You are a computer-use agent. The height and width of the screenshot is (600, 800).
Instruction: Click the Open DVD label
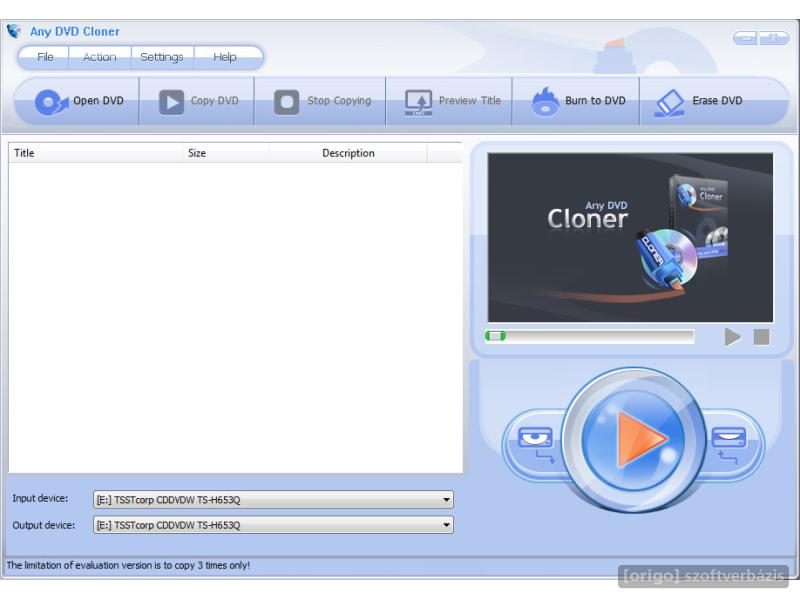[x=98, y=101]
